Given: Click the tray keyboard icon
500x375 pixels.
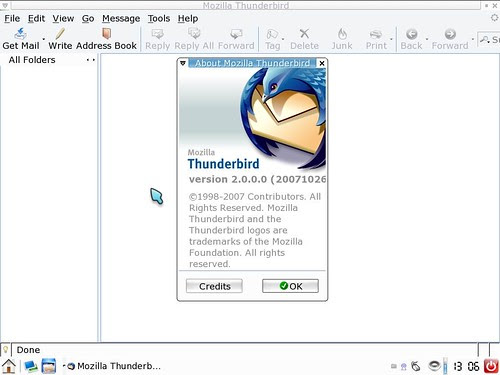Looking at the screenshot, I should pos(394,366).
